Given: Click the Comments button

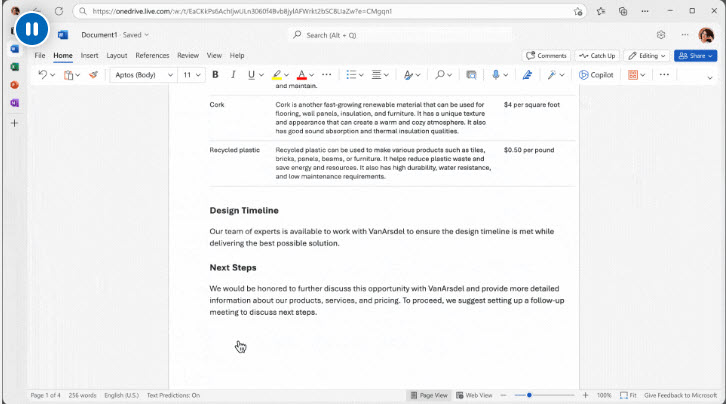Looking at the screenshot, I should 547,56.
